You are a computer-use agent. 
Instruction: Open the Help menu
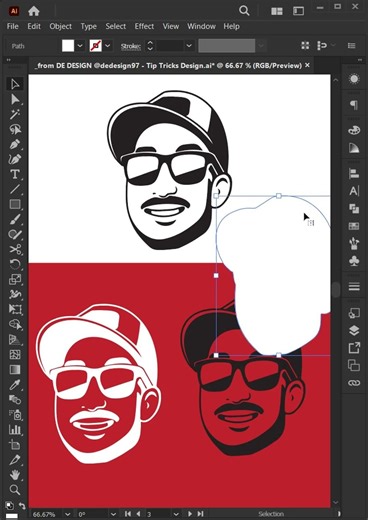(231, 26)
